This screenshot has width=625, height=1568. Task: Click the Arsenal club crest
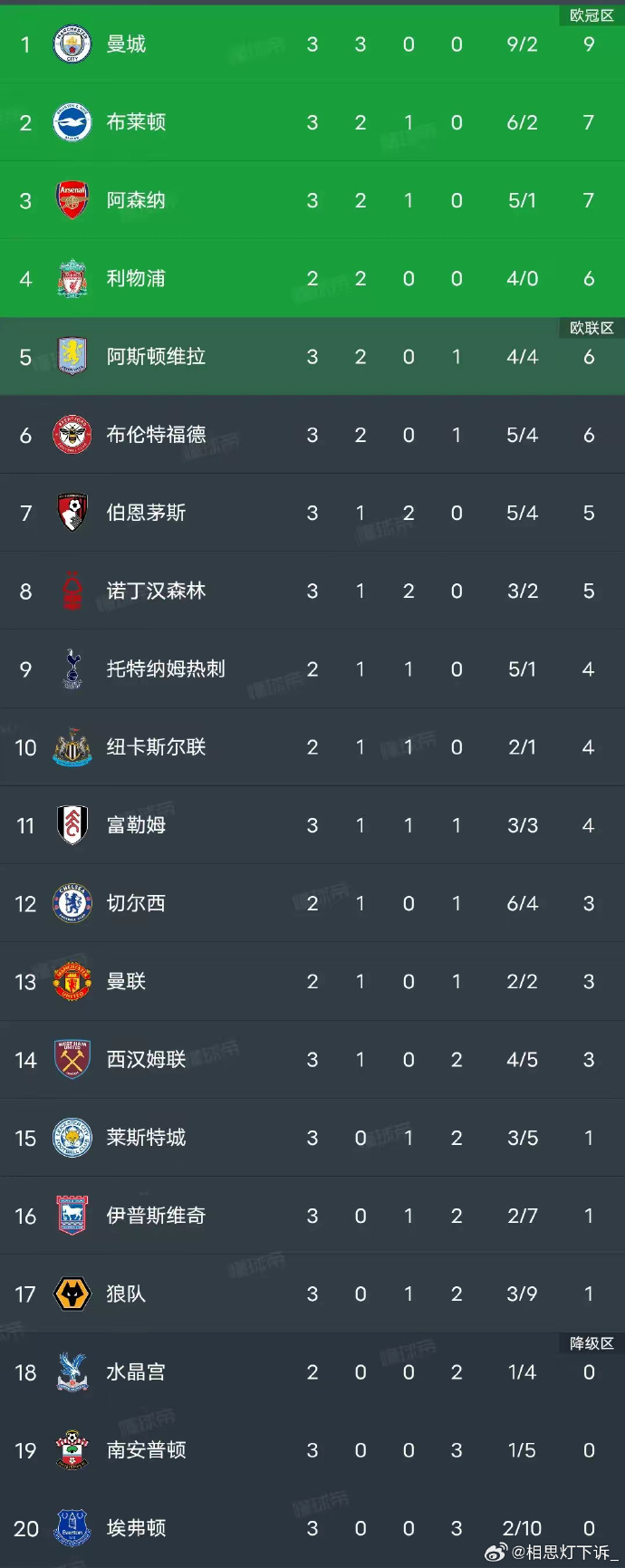point(72,200)
